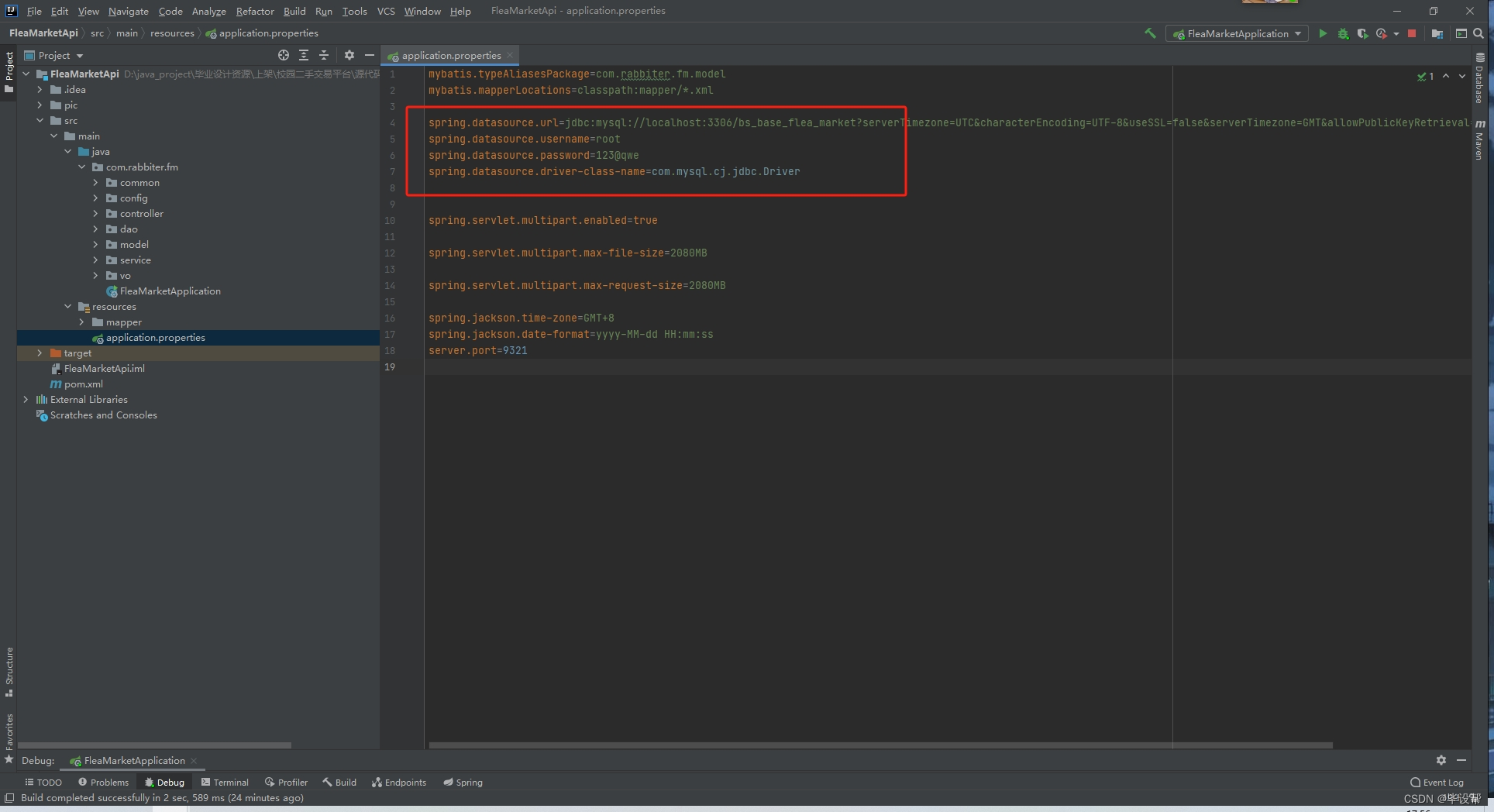Open the TODO tool window
This screenshot has width=1494, height=812.
pyautogui.click(x=43, y=783)
